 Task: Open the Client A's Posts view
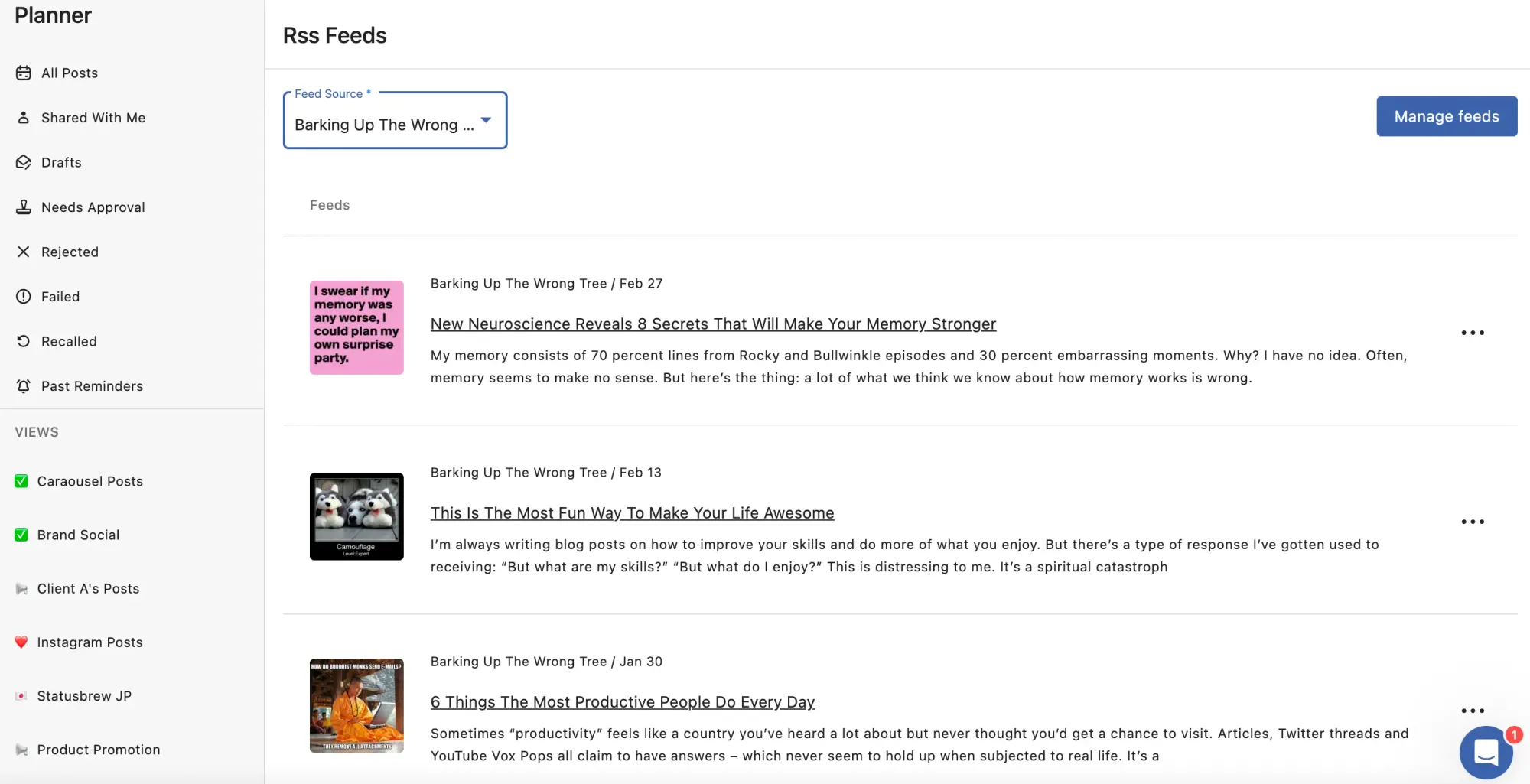click(88, 589)
